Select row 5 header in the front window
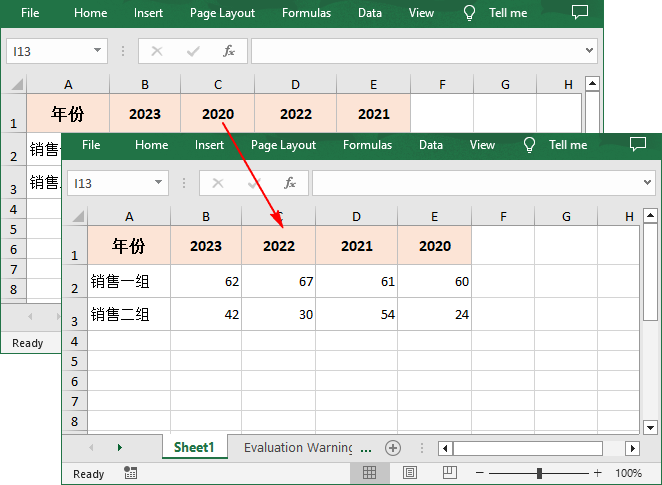Screen dimensions: 662x485 tap(74, 361)
